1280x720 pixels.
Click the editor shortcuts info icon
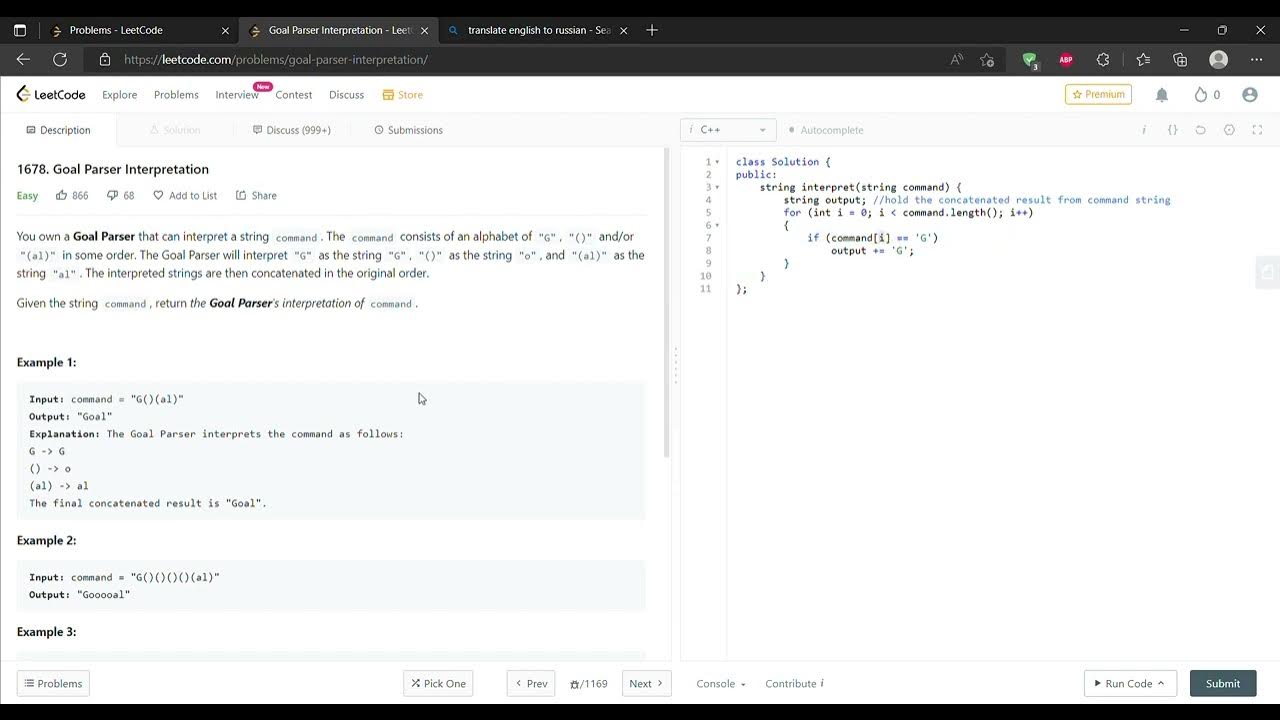click(x=1144, y=130)
